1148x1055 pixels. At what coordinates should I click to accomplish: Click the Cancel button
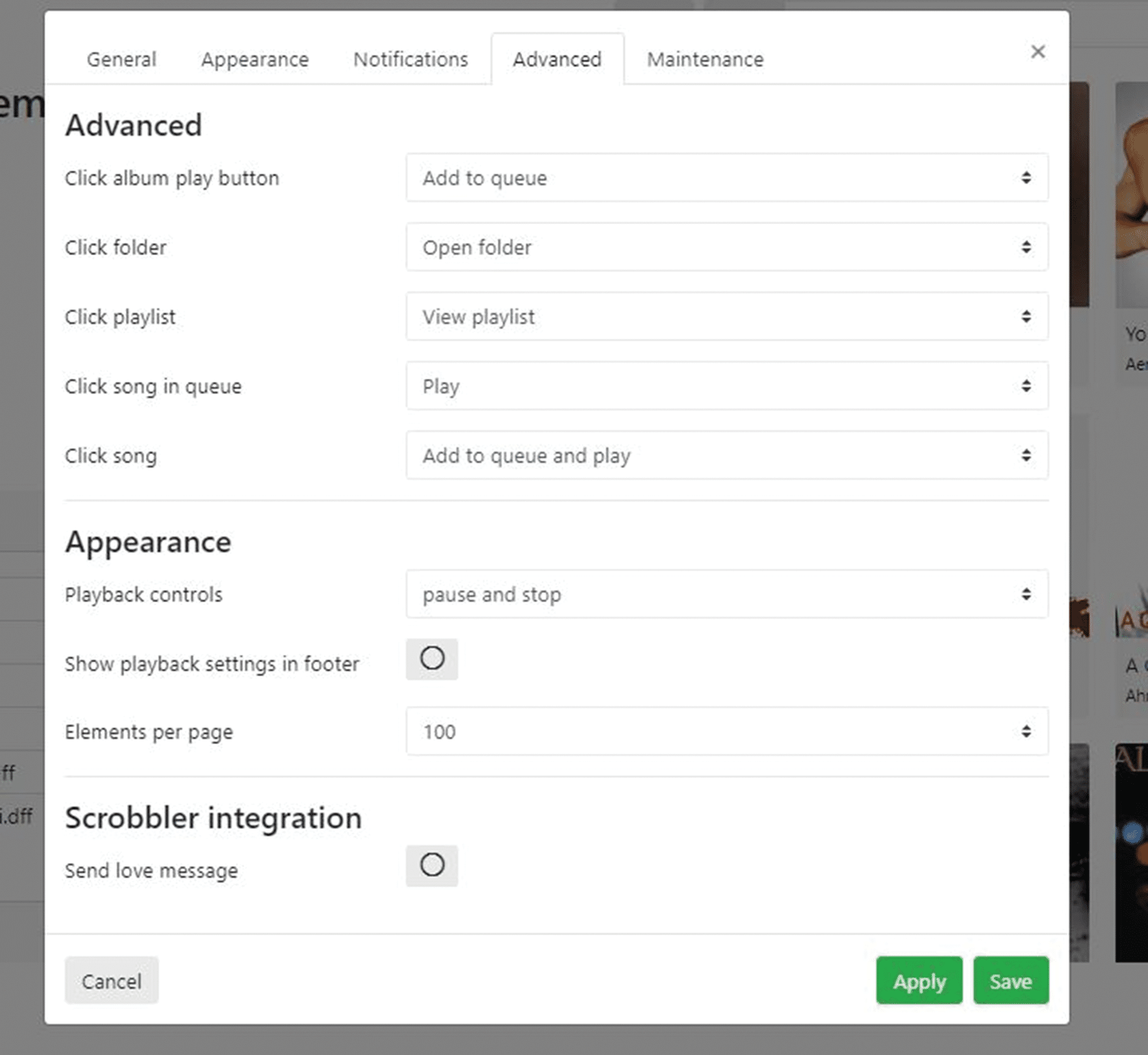[x=111, y=981]
